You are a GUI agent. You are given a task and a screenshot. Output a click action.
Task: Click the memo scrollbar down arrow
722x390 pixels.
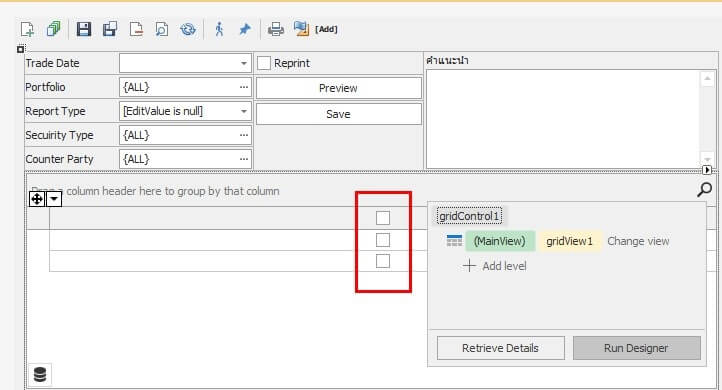coord(707,159)
